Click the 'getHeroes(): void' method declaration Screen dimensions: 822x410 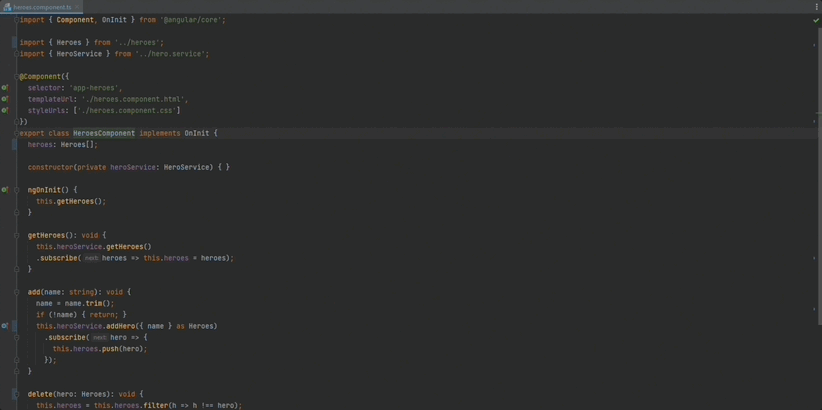coord(63,235)
